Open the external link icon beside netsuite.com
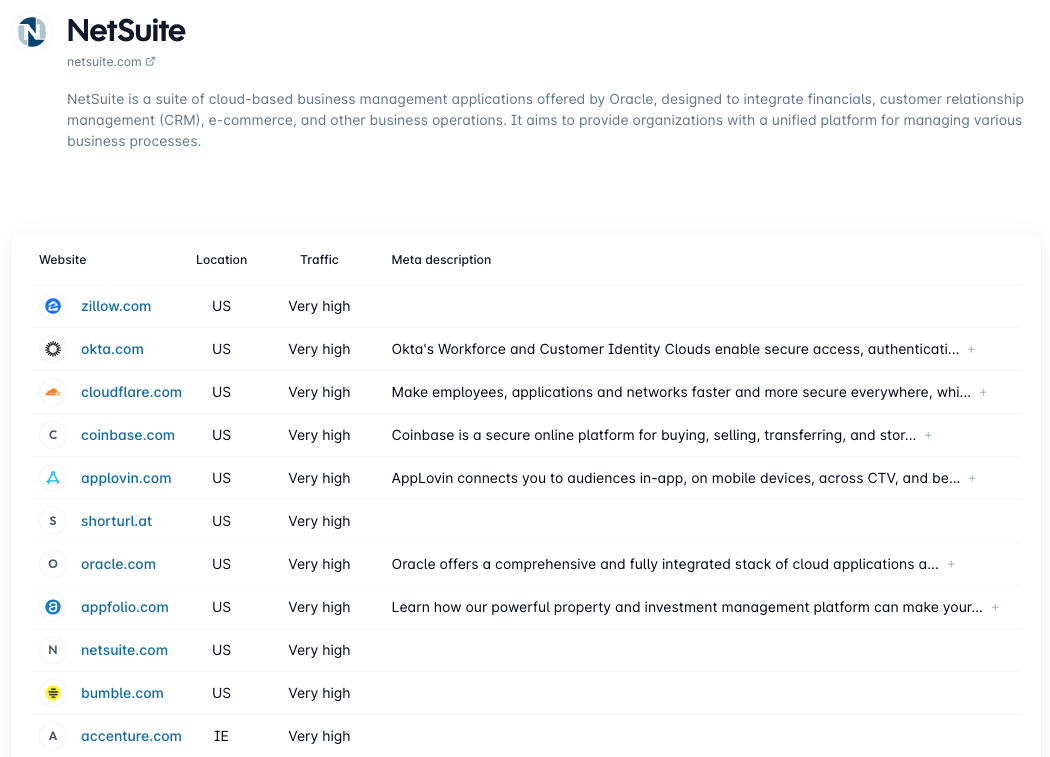 click(x=151, y=62)
